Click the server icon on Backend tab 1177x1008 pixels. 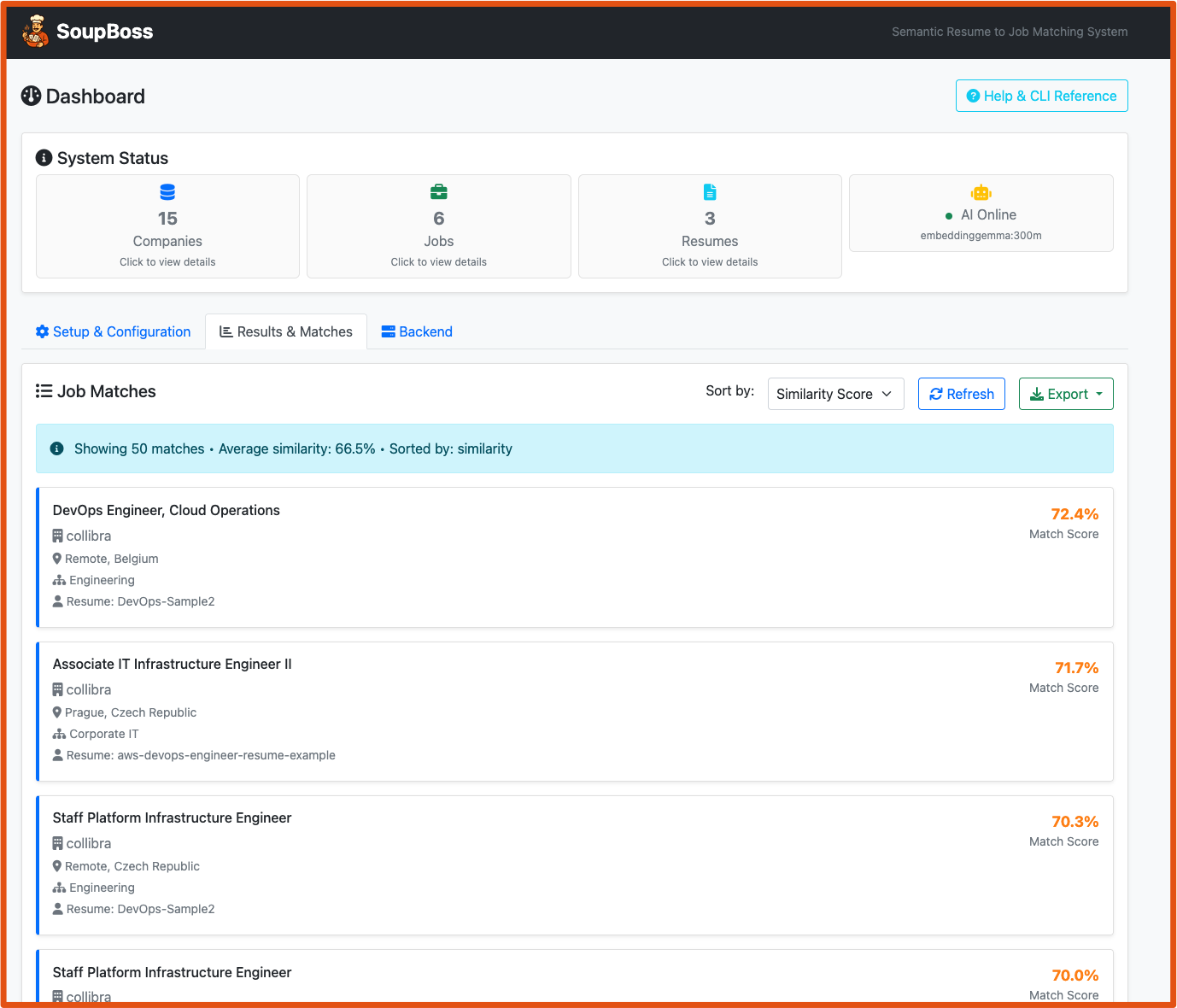[x=389, y=331]
